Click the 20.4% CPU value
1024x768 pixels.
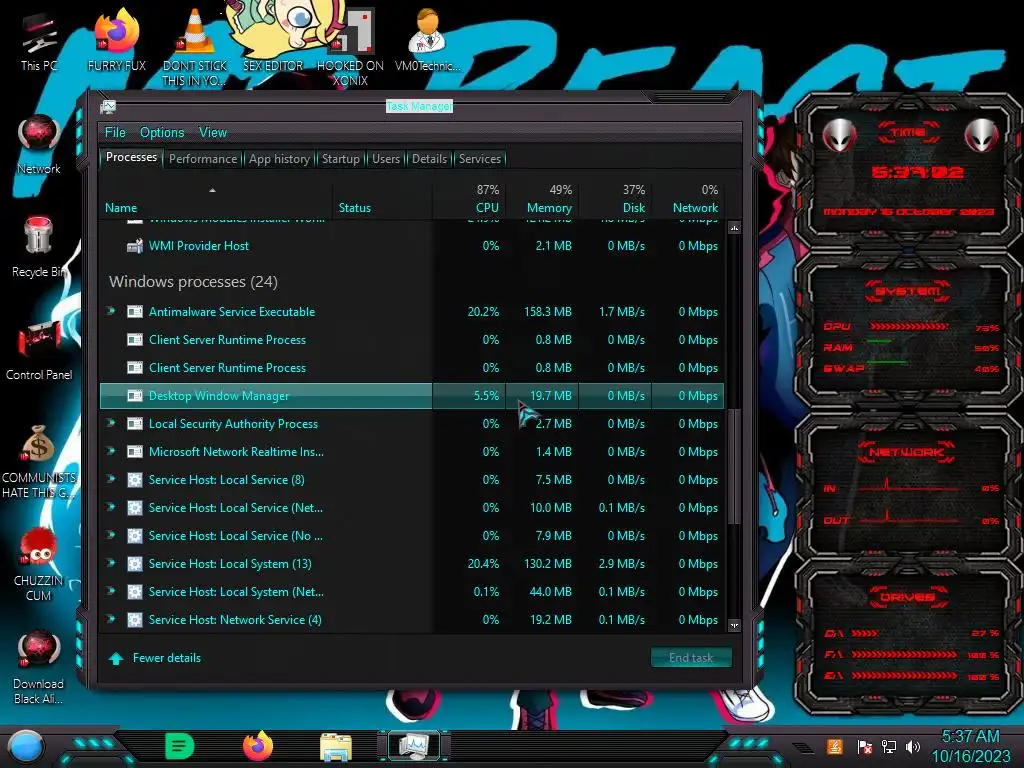coord(483,564)
